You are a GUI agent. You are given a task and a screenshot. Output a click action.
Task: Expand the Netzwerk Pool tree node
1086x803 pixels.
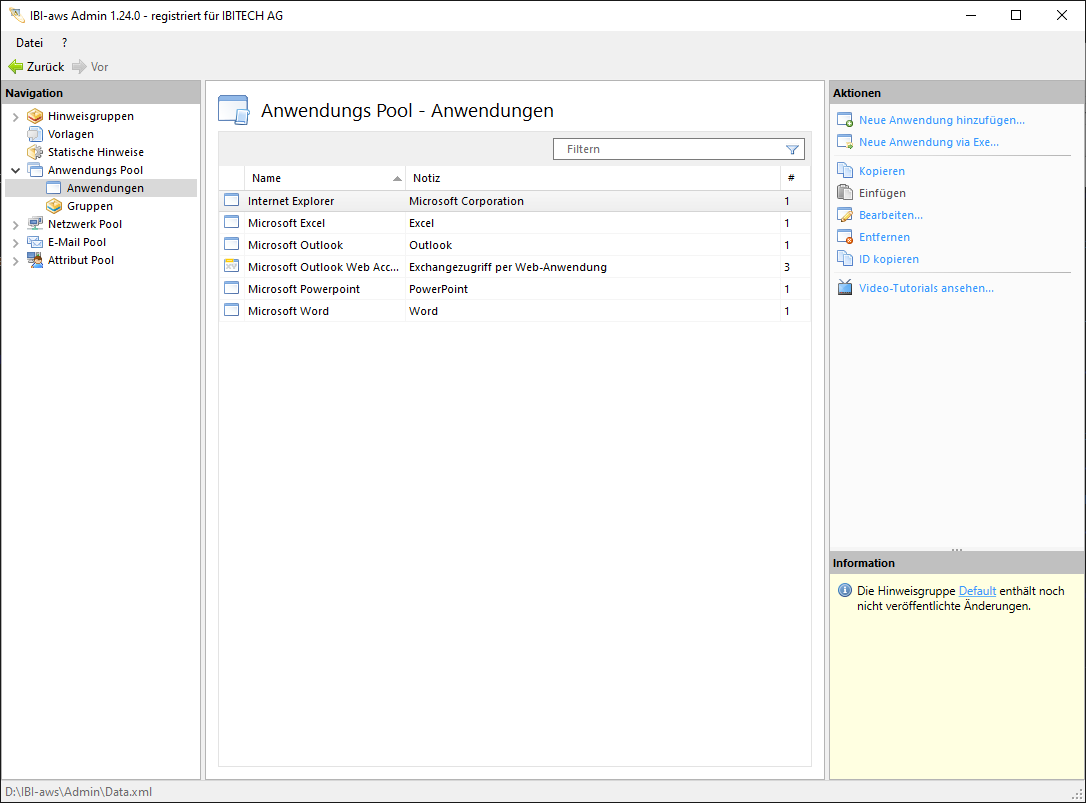pyautogui.click(x=15, y=225)
